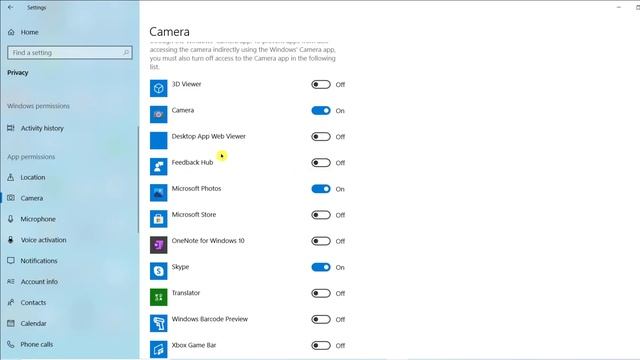This screenshot has height=360, width=640.
Task: Open Calendar privacy settings
Action: tap(69, 323)
